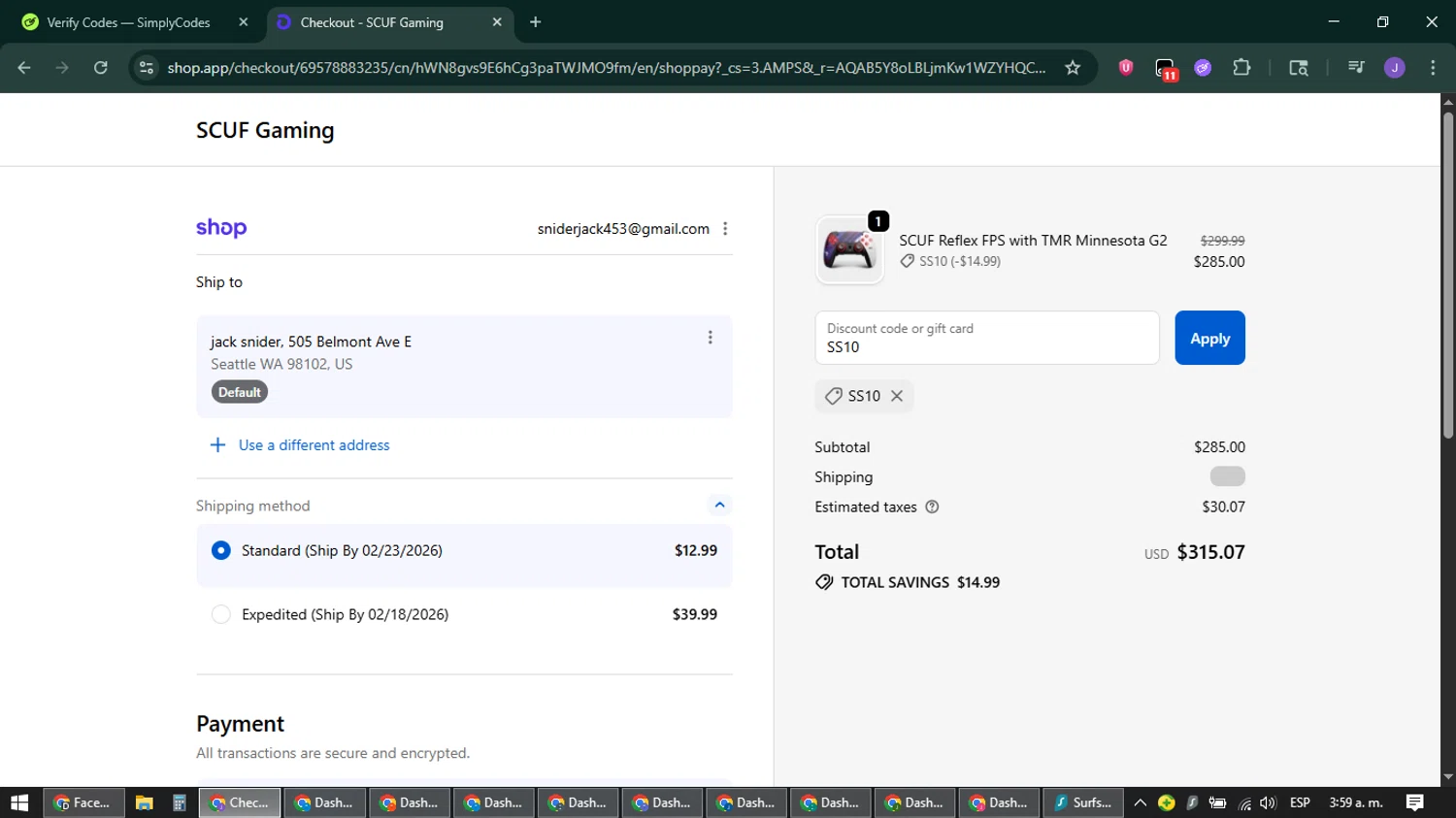Remove the SS10 discount code tag
The image size is (1456, 818).
click(897, 396)
